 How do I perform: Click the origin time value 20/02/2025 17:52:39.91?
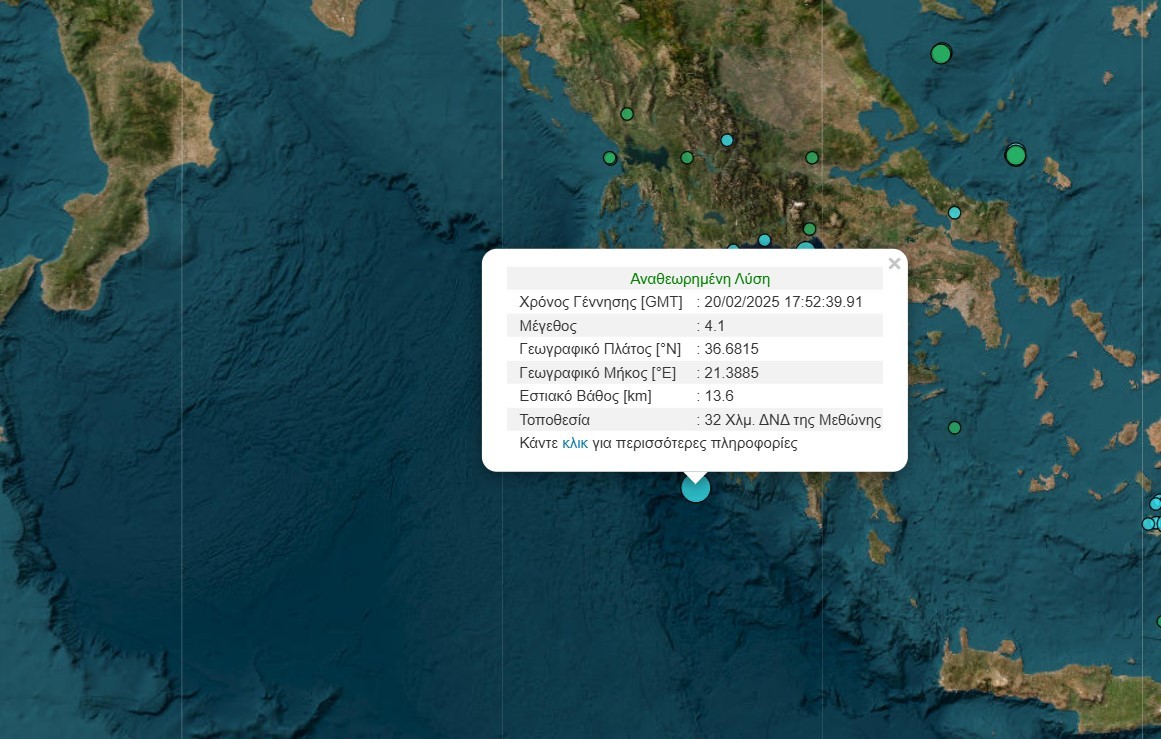click(x=783, y=302)
